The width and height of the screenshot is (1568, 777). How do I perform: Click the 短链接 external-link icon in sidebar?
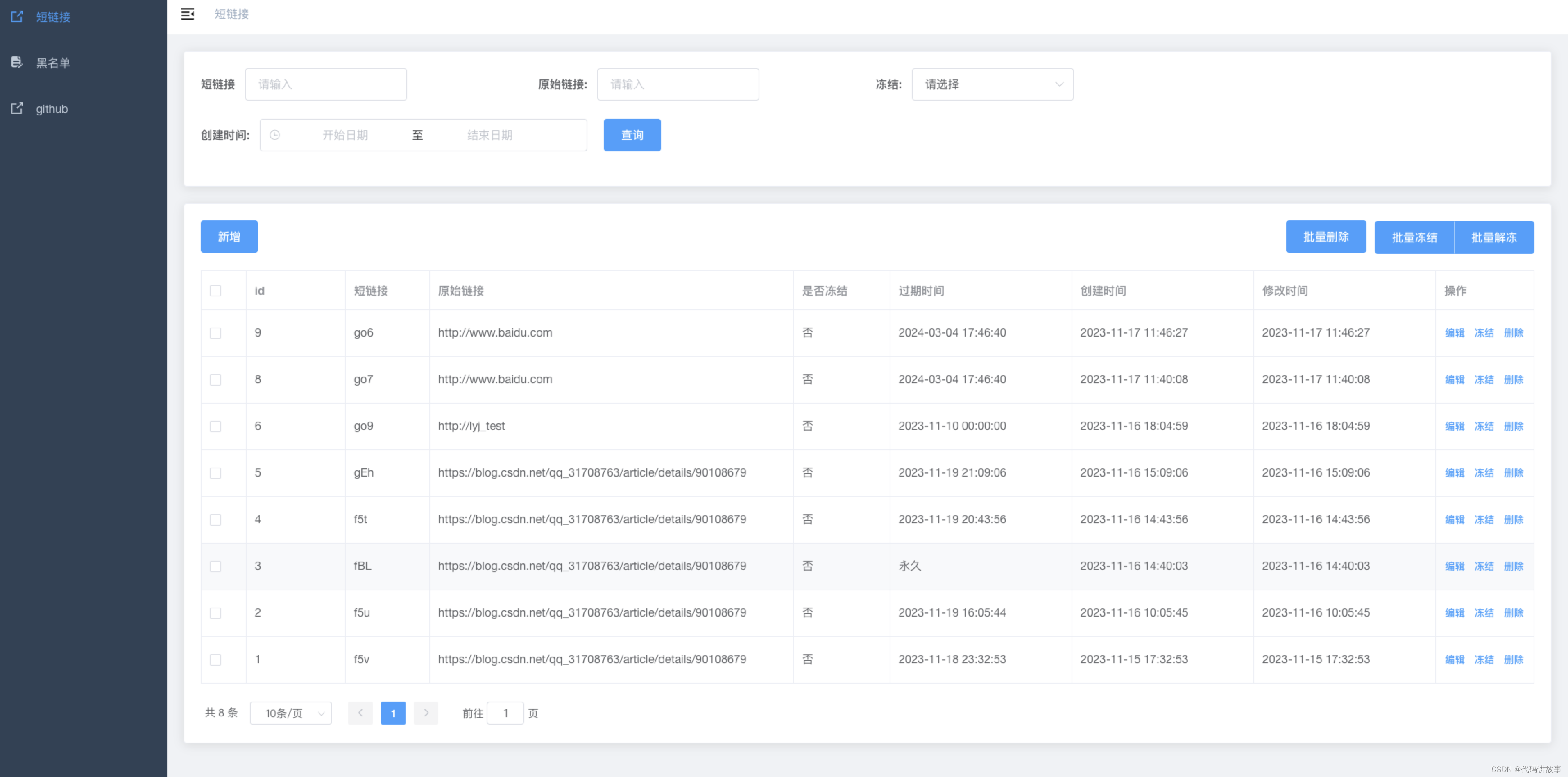coord(17,16)
